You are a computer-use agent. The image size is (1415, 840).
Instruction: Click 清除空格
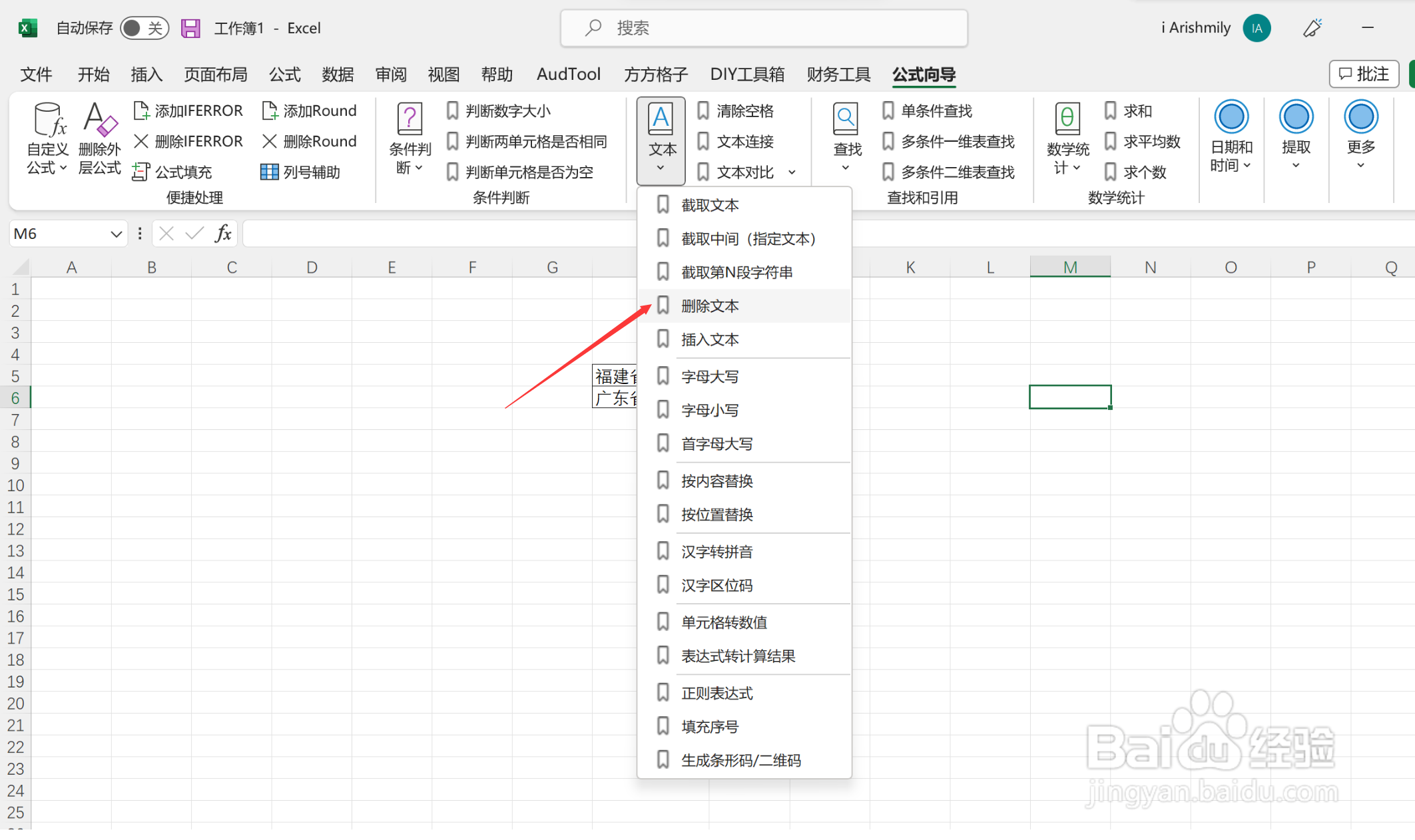coord(735,110)
